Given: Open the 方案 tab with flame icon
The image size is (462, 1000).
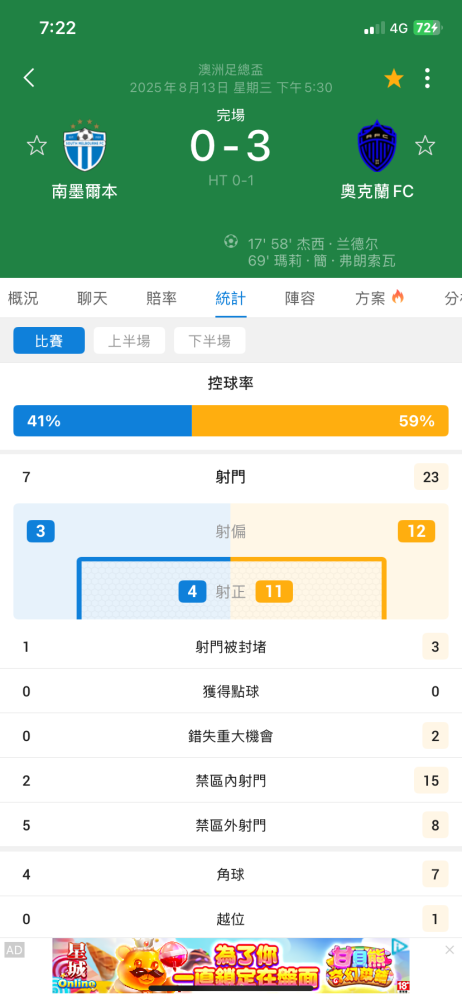Looking at the screenshot, I should coord(380,298).
